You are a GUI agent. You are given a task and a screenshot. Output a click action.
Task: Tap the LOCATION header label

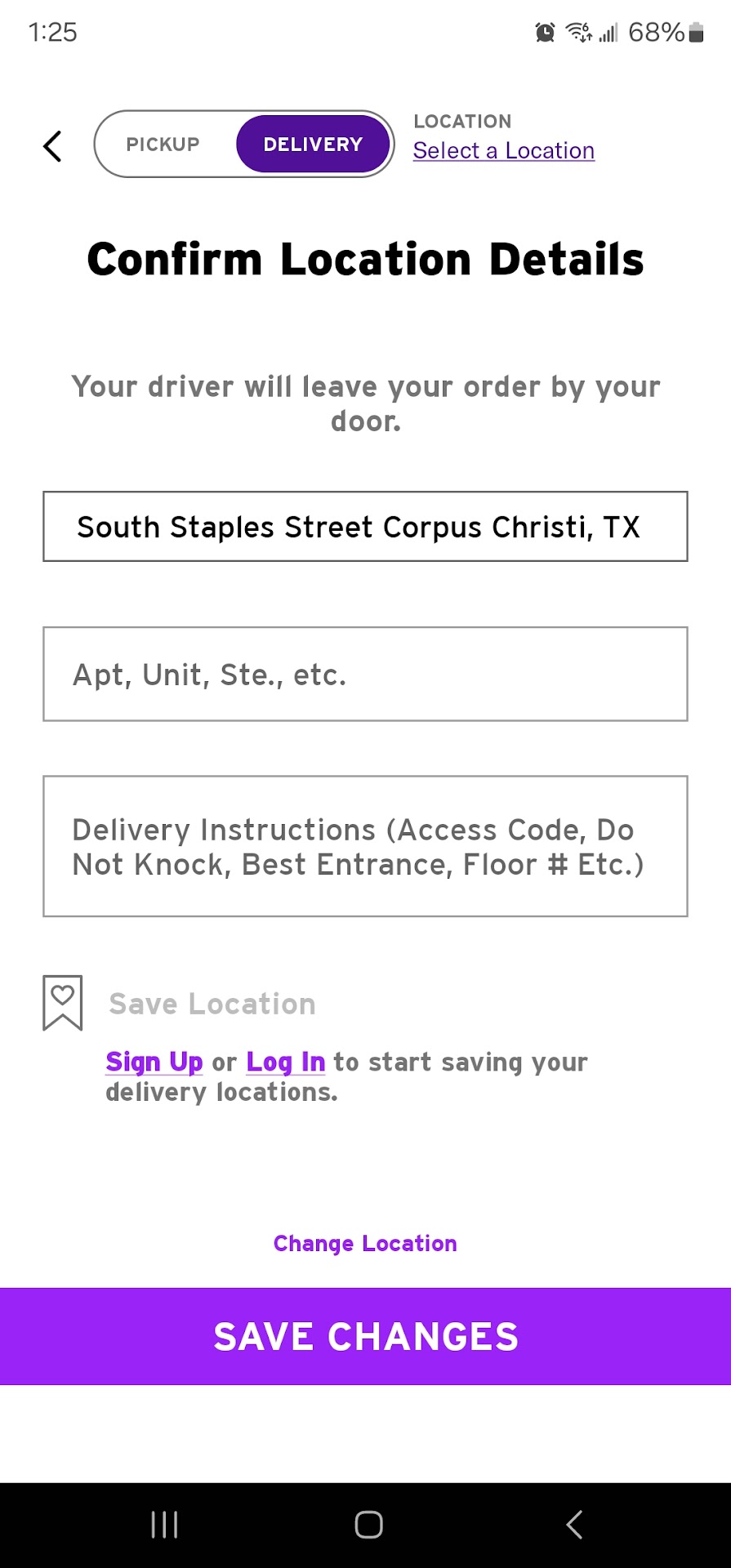[462, 122]
